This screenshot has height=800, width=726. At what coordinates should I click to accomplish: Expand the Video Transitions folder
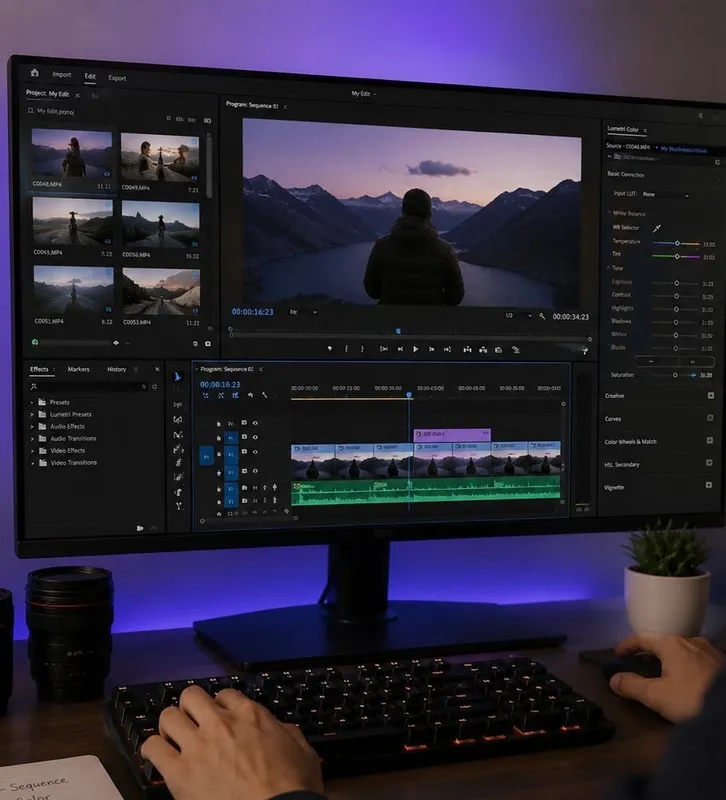click(33, 463)
